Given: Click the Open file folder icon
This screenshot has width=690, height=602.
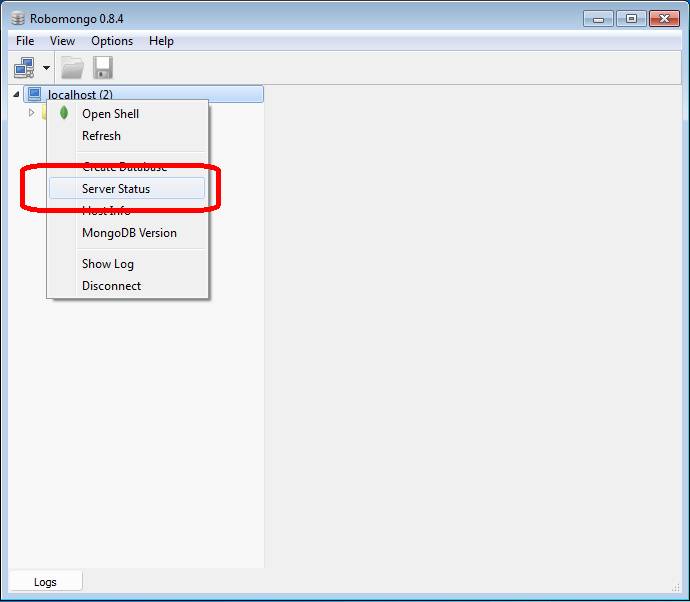Looking at the screenshot, I should coord(72,68).
